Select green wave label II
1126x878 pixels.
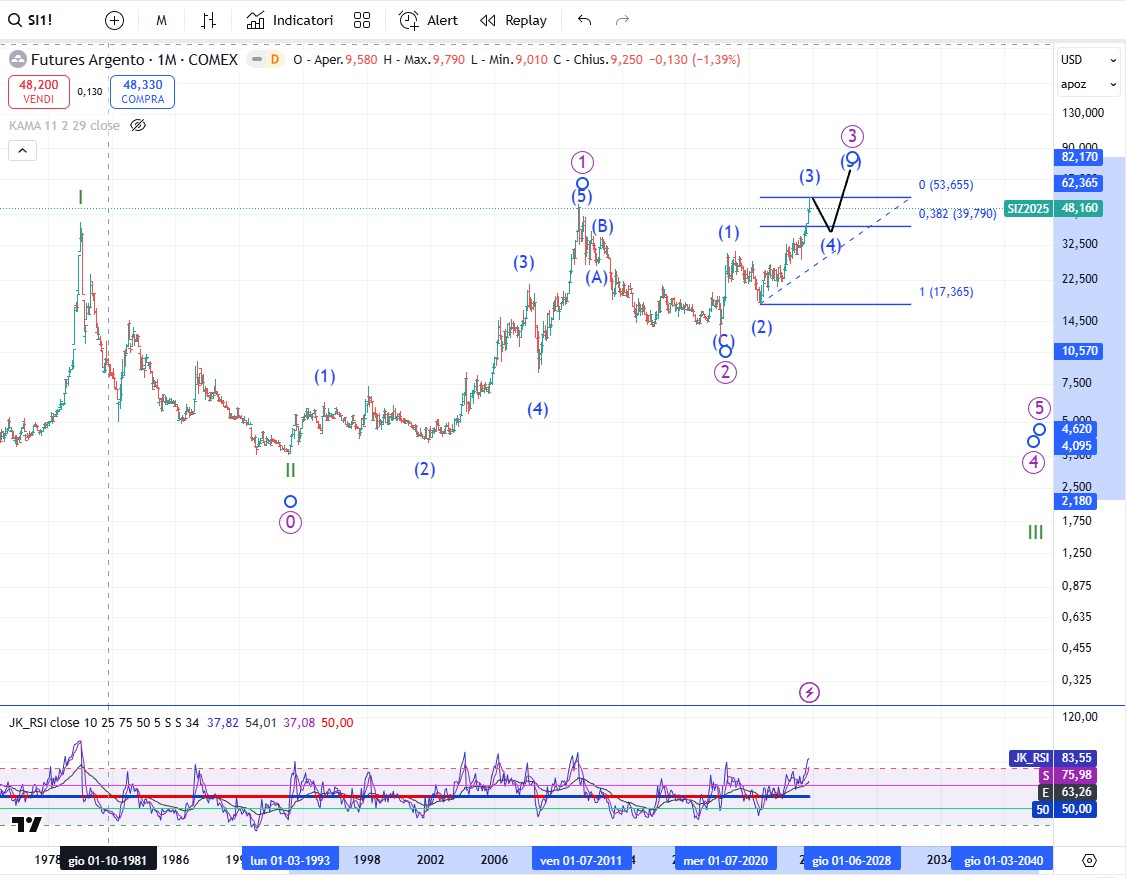[290, 470]
